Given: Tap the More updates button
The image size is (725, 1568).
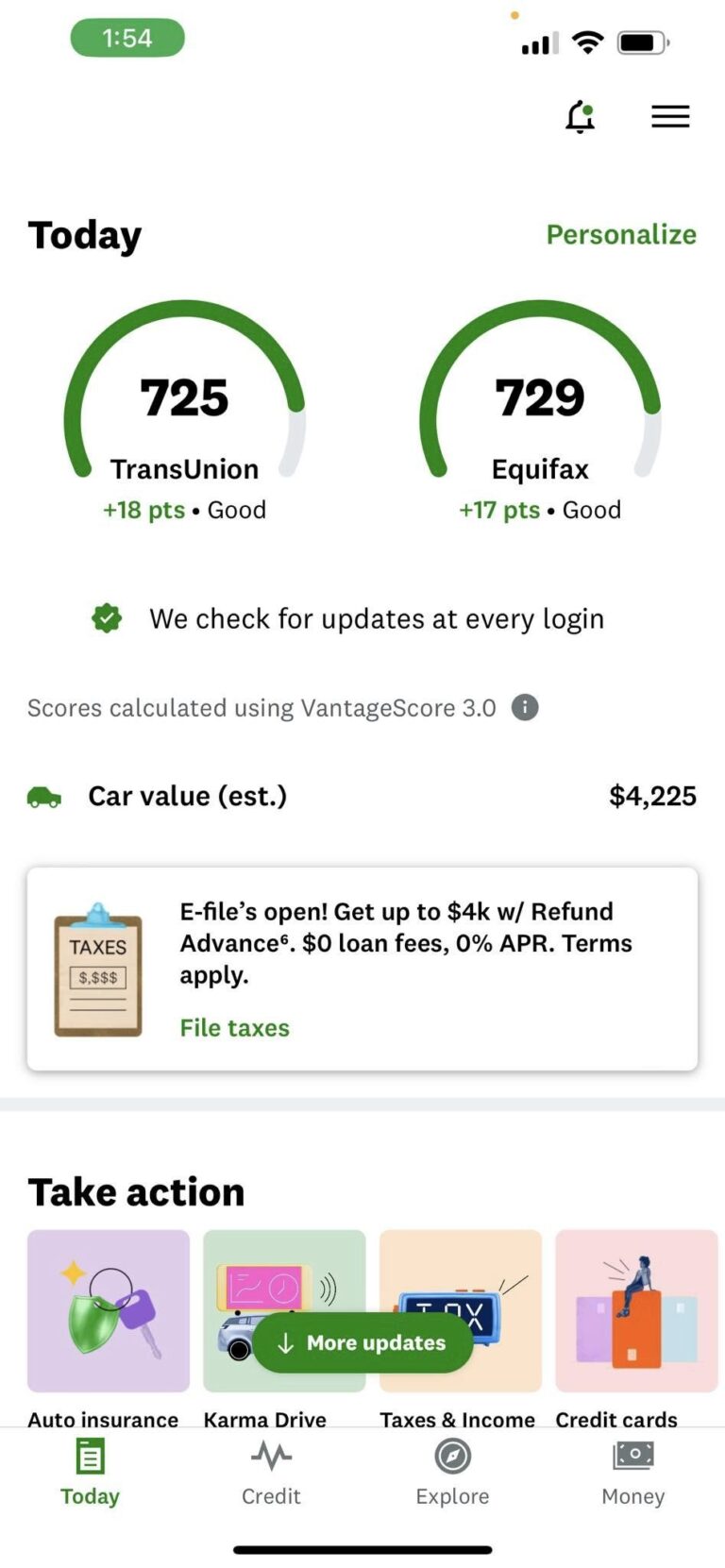Looking at the screenshot, I should click(x=362, y=1342).
